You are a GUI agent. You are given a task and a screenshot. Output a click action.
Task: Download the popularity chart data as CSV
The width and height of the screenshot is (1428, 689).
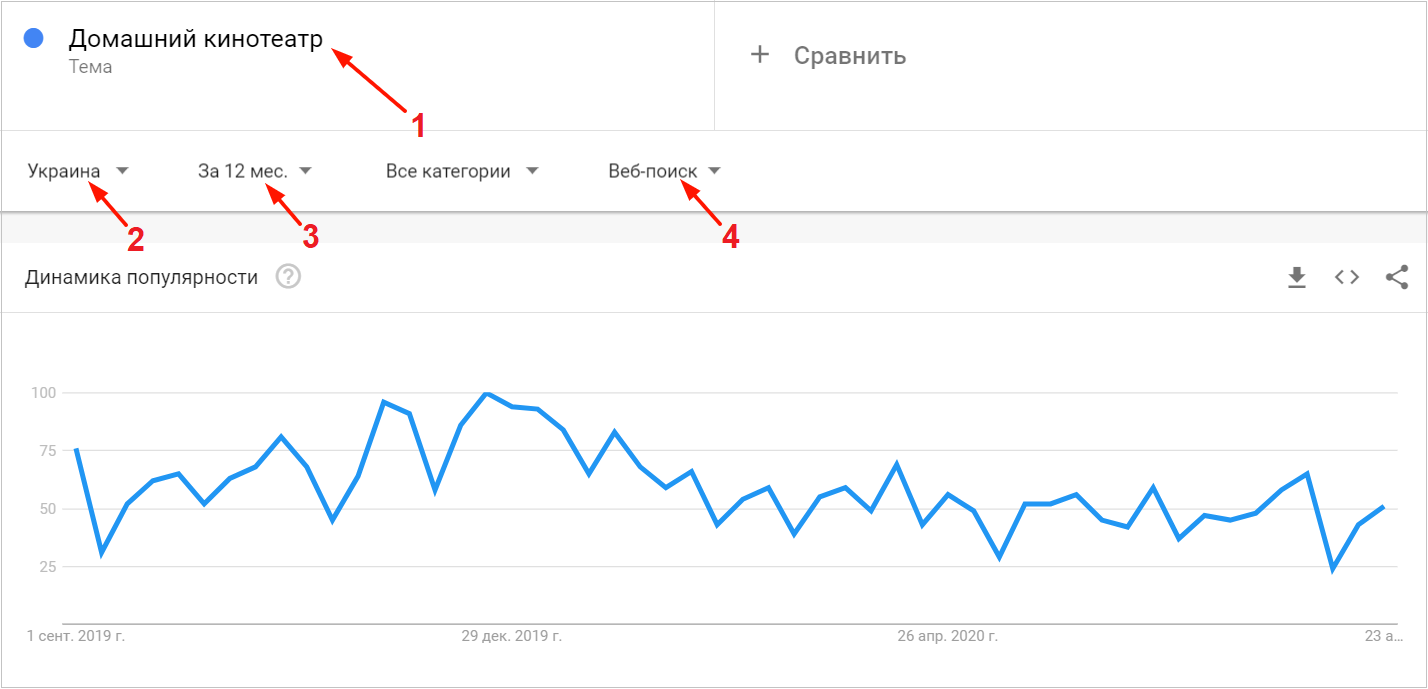point(1297,277)
